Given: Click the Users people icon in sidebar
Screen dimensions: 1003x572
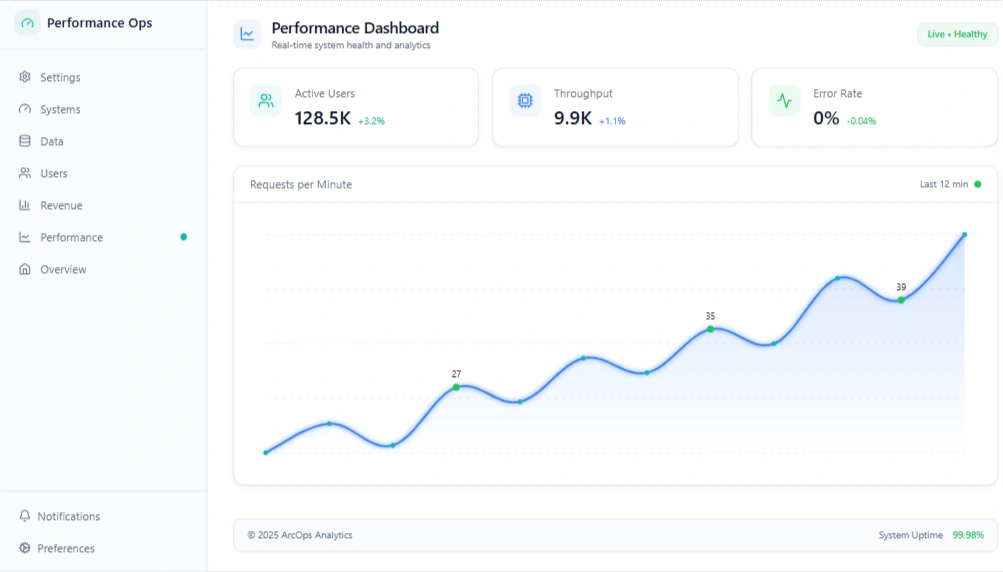Looking at the screenshot, I should click(25, 173).
